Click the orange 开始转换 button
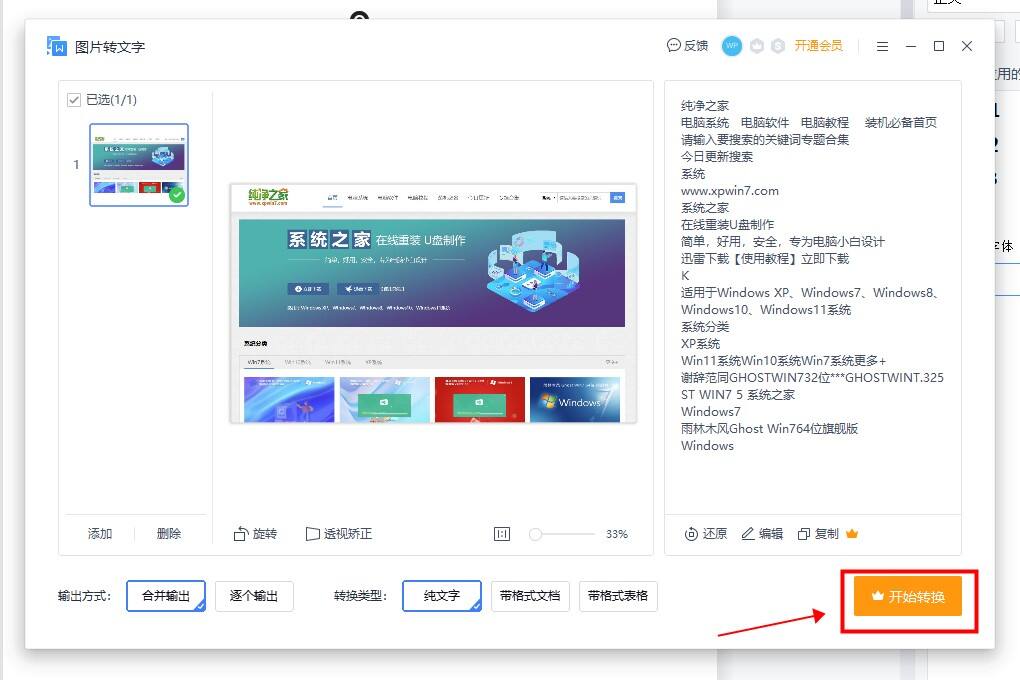This screenshot has height=680, width=1020. click(908, 596)
